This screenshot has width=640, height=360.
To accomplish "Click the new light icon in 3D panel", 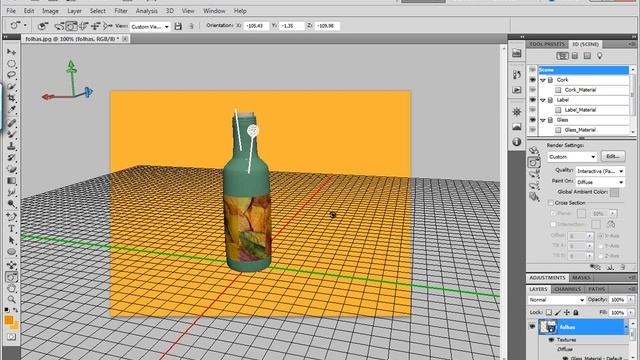I will [x=610, y=267].
